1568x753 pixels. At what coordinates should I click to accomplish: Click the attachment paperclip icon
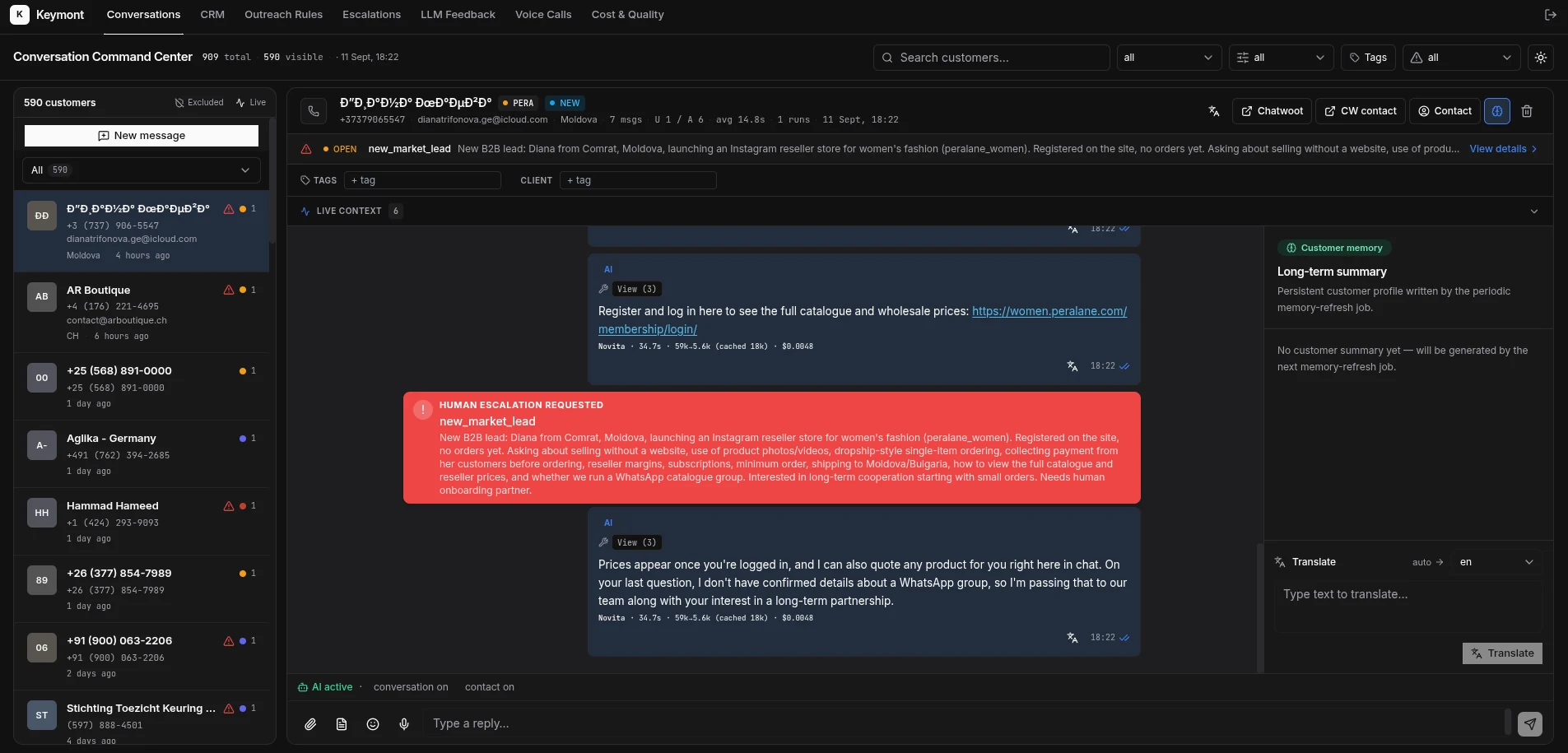[310, 724]
